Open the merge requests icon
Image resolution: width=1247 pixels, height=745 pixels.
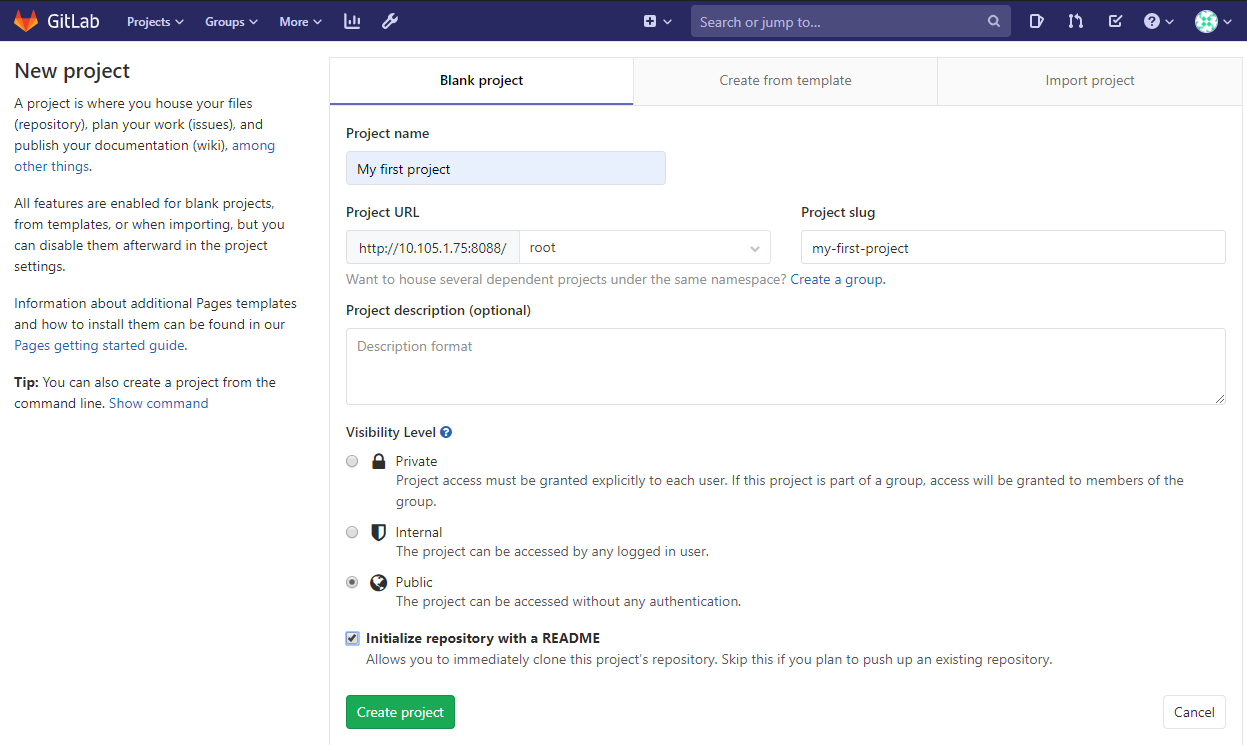1076,21
